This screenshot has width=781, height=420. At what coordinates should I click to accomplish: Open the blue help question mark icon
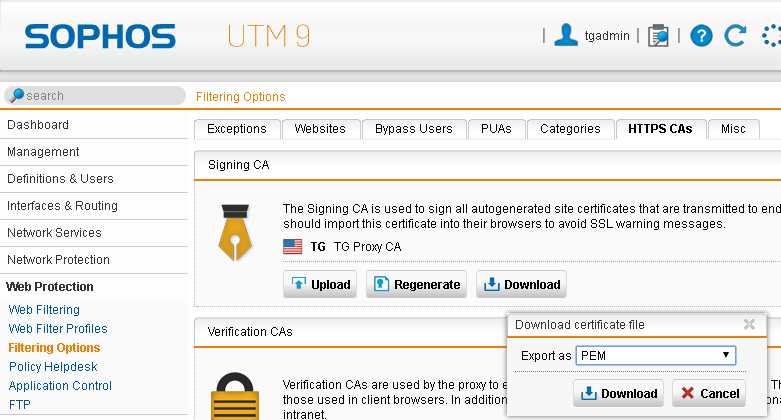pos(701,36)
